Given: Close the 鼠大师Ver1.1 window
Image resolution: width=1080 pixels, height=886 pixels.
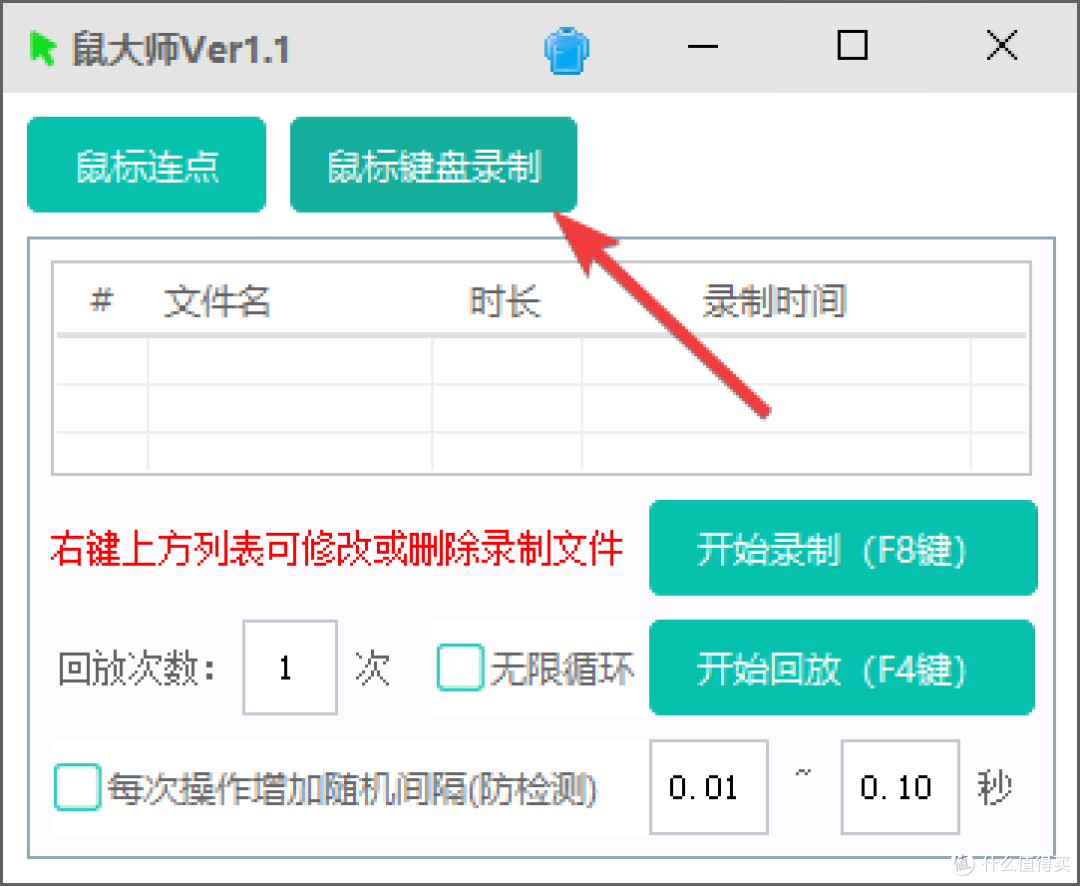Looking at the screenshot, I should [1001, 45].
